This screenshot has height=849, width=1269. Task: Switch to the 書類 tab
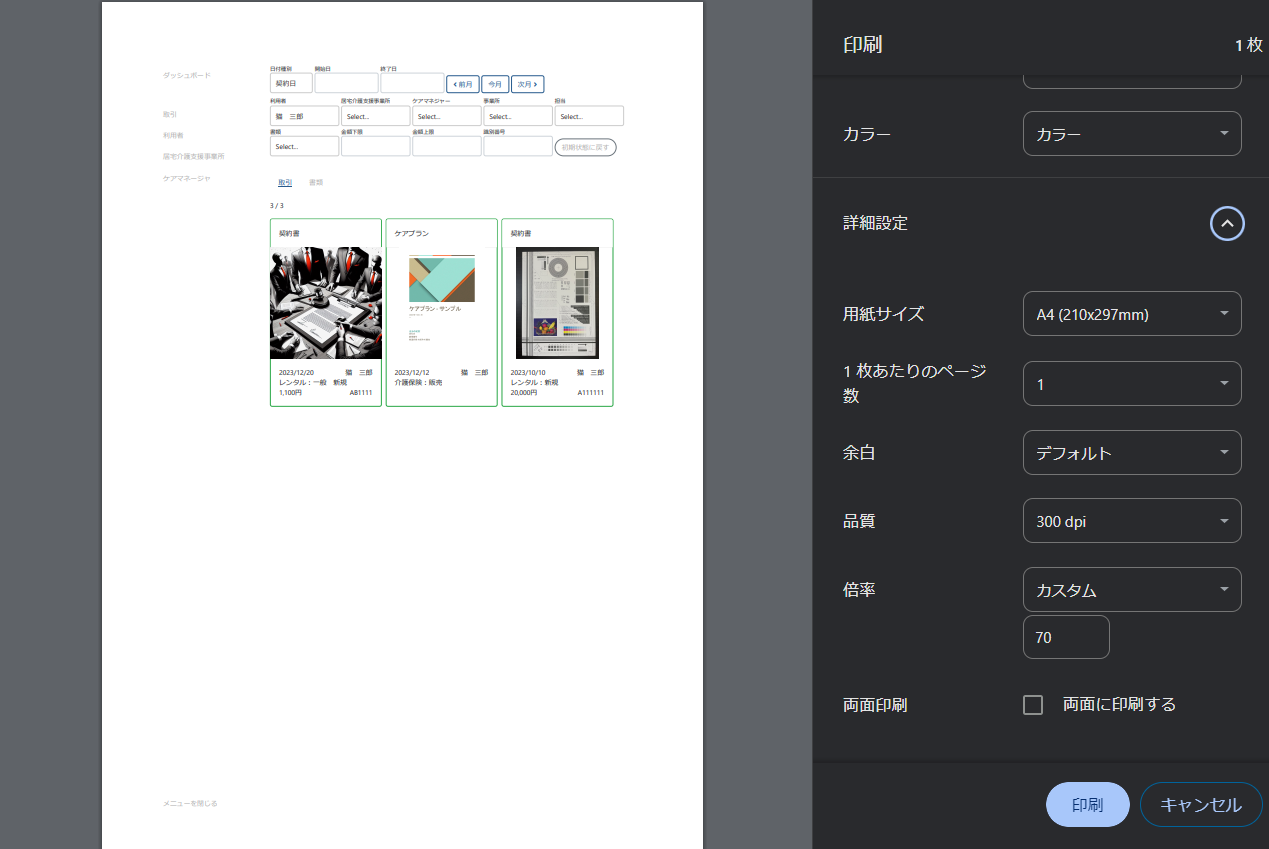(315, 183)
